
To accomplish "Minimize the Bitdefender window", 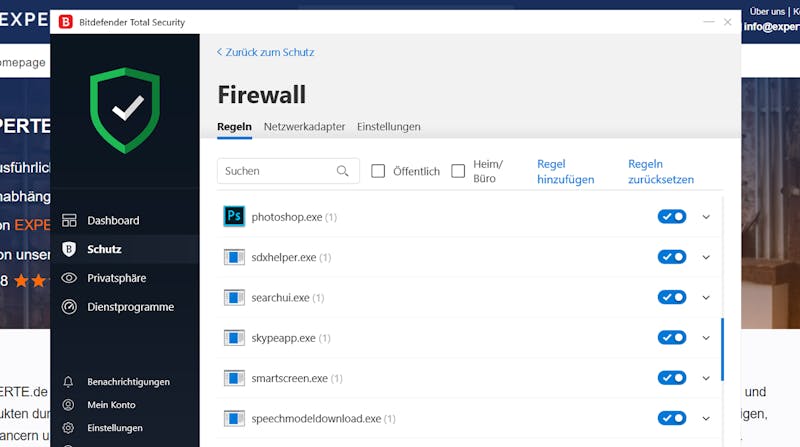I will pyautogui.click(x=709, y=22).
